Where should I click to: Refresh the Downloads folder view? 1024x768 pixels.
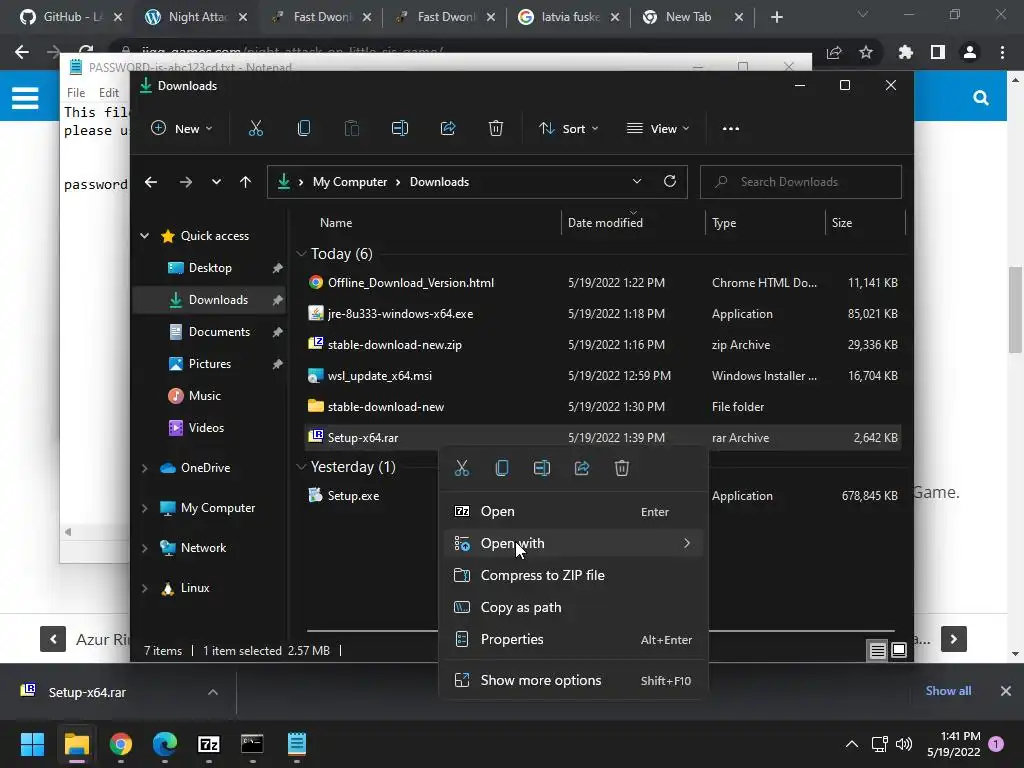(669, 182)
